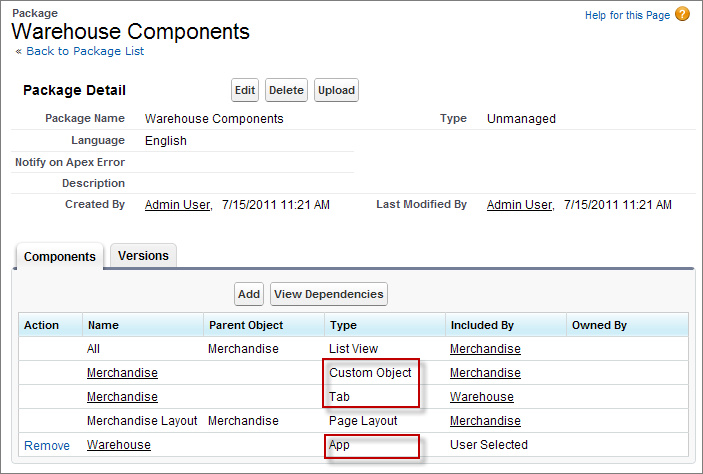Open the Created By Admin User link
This screenshot has width=703, height=474.
[x=178, y=205]
